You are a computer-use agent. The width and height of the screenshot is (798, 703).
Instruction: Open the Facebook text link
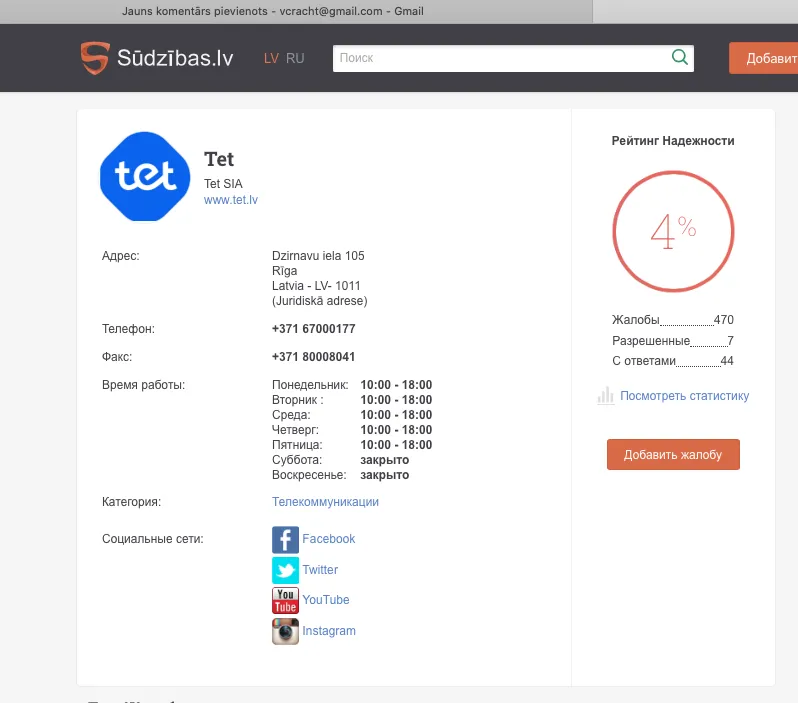[x=328, y=539]
